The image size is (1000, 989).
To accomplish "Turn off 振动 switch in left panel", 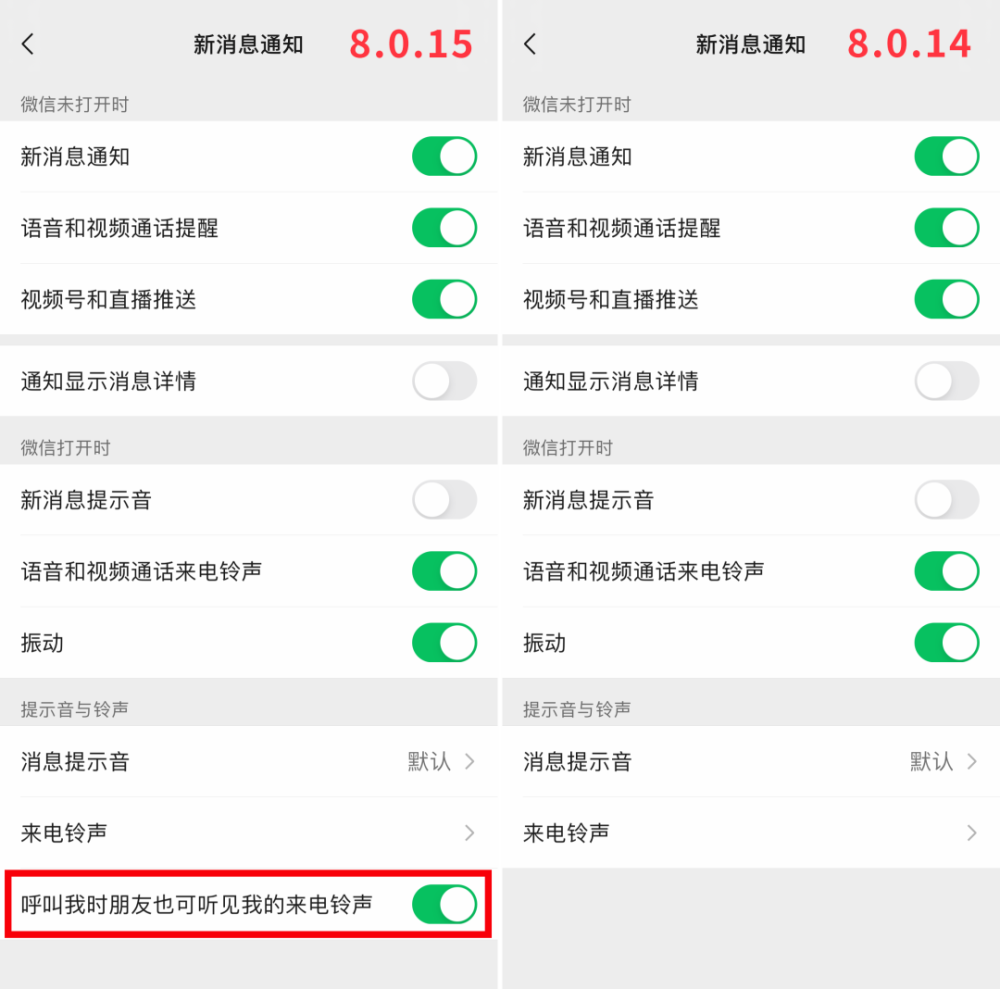I will (445, 643).
